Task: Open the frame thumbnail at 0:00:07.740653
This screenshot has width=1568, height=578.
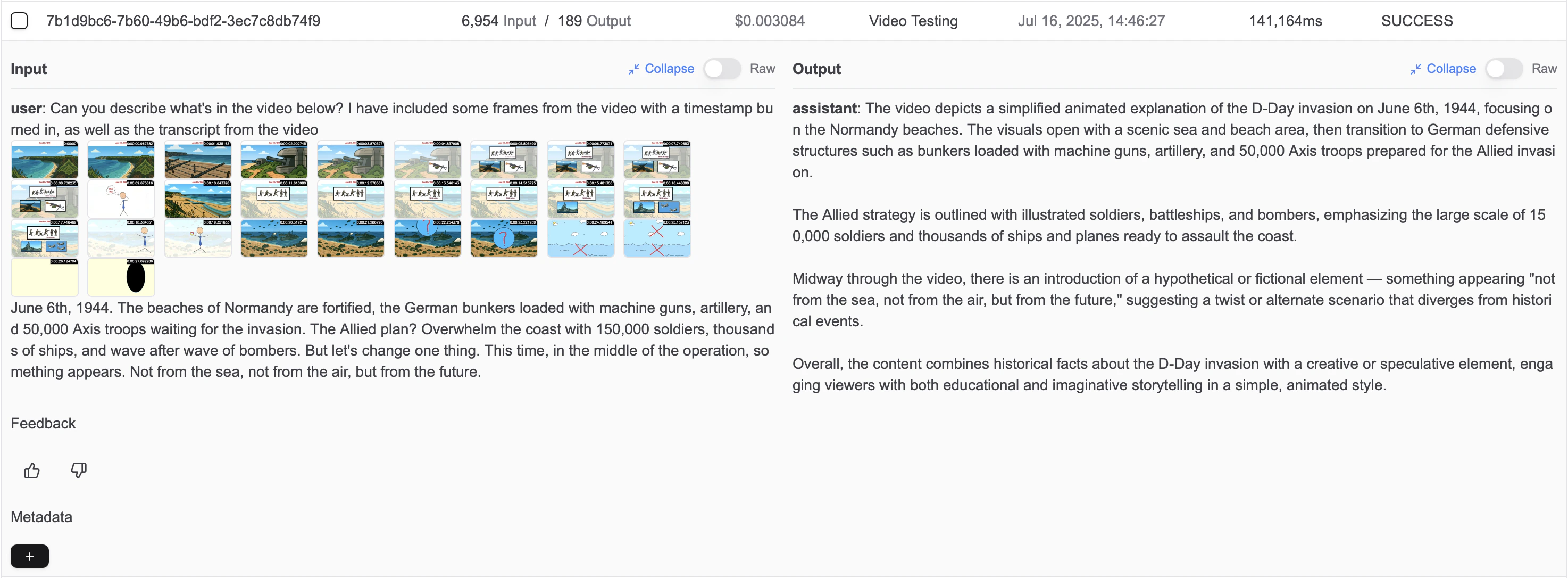Action: [x=657, y=160]
